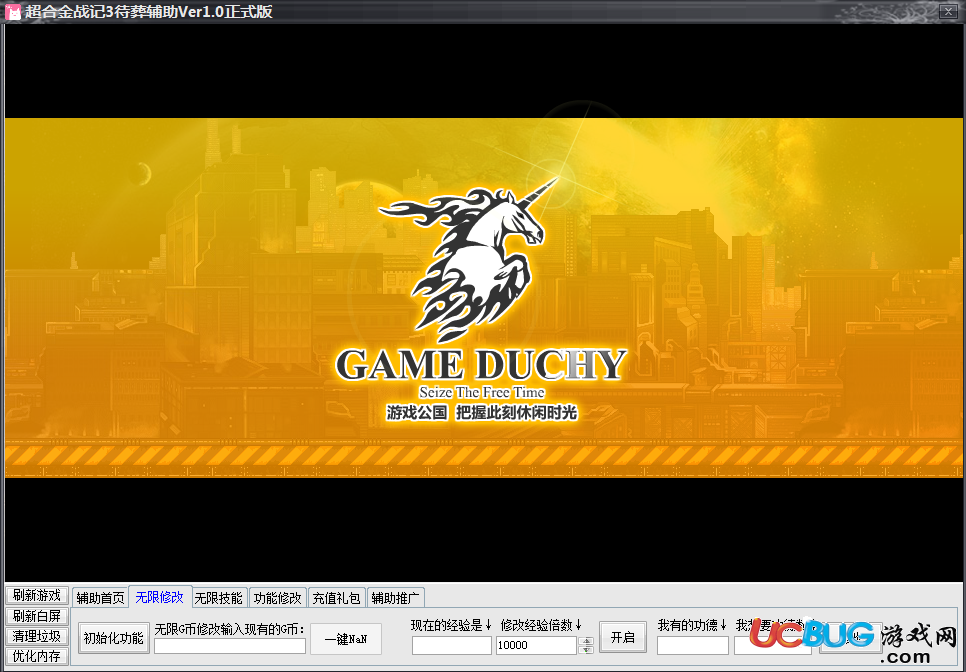The image size is (966, 672).
Task: Click the 一键NaN button
Action: click(346, 639)
